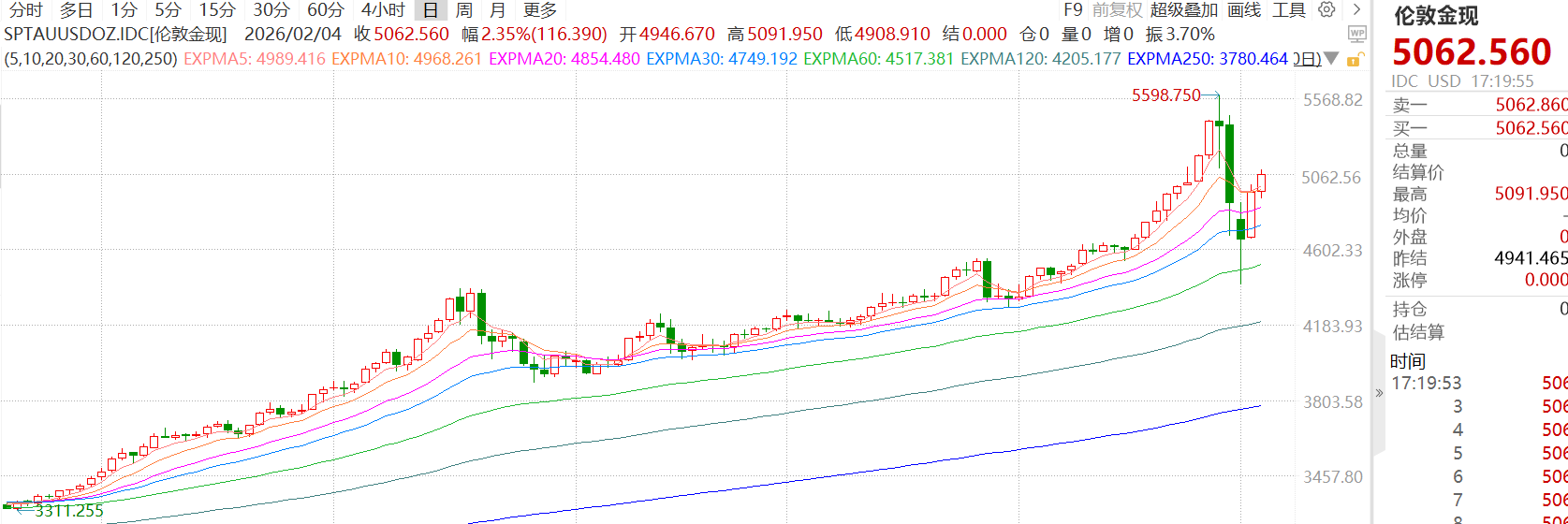1568x524 pixels.
Task: Click the 3803.58 price axis label
Action: tap(1333, 402)
